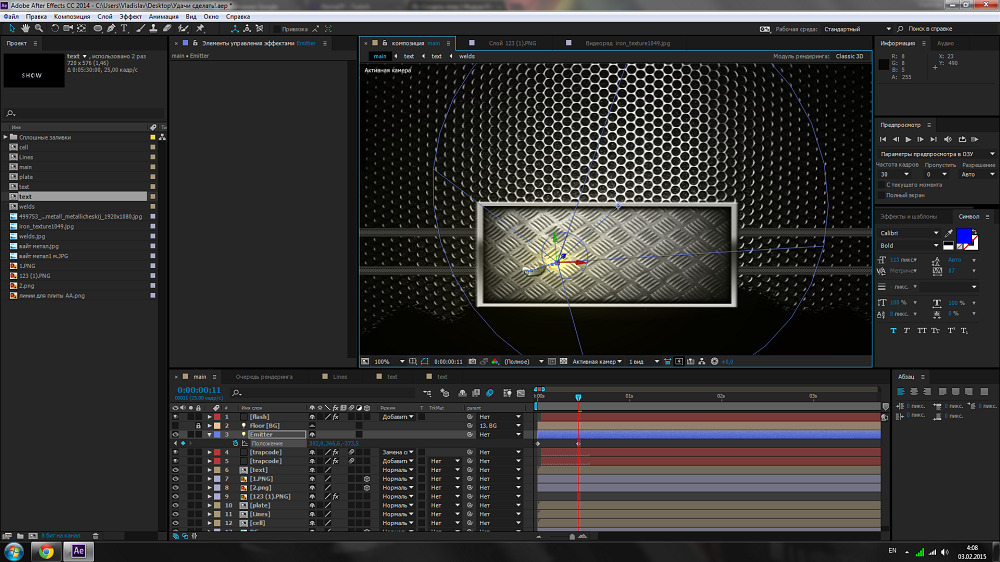Click stopwatch for Положение property
1000x562 pixels.
235,443
